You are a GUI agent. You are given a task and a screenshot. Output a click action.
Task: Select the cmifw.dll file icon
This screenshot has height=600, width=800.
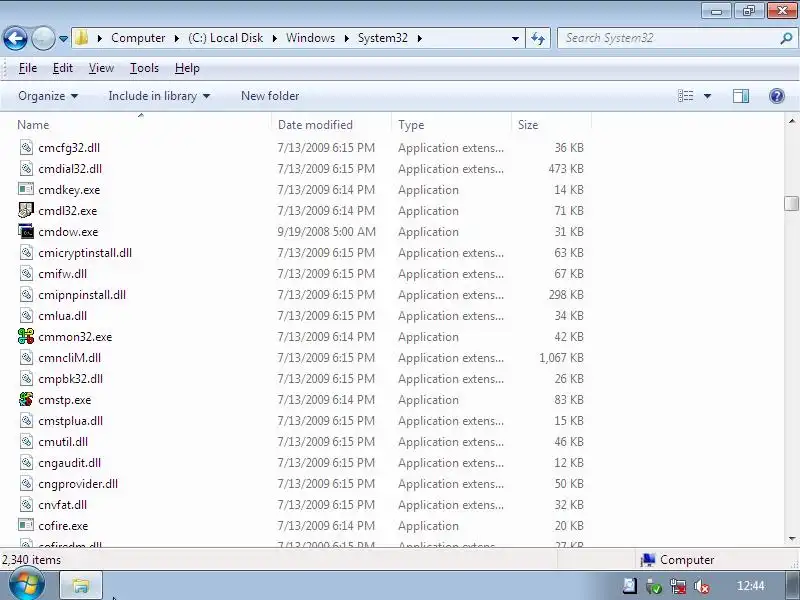point(26,273)
